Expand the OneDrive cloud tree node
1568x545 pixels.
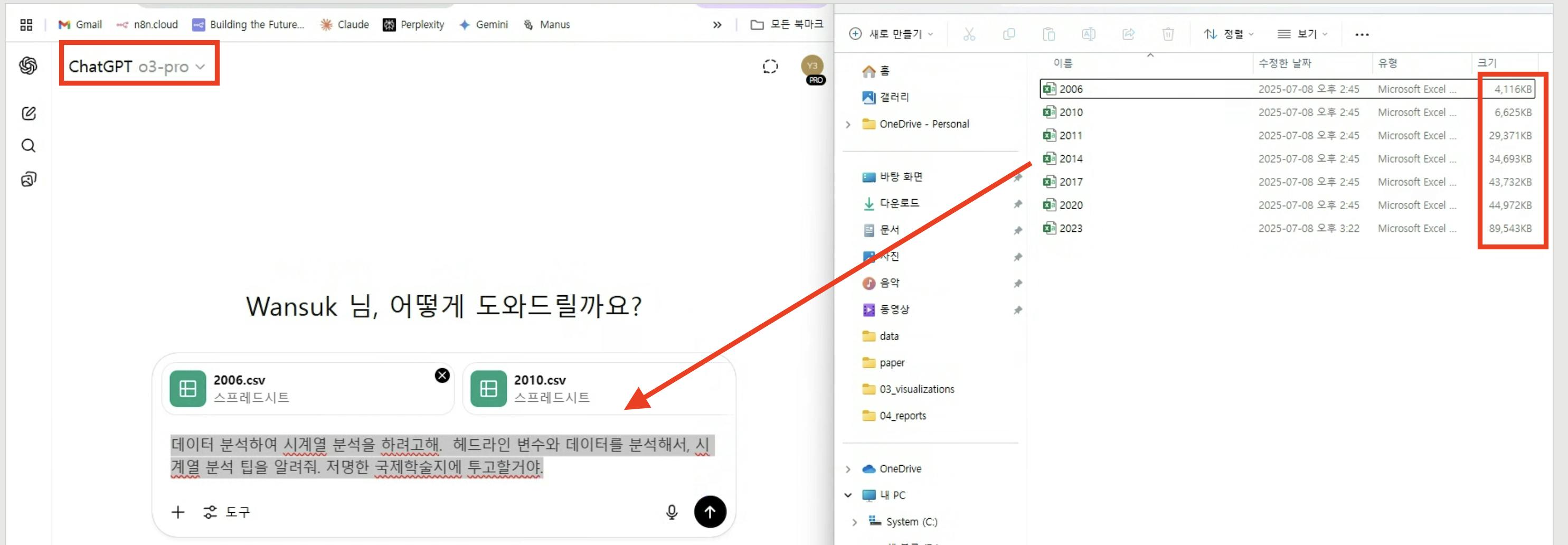tap(848, 469)
